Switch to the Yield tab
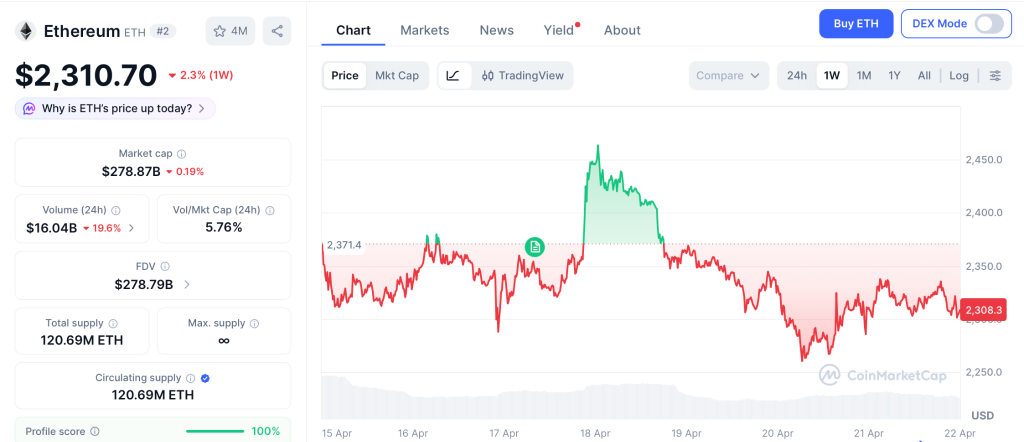 [559, 30]
